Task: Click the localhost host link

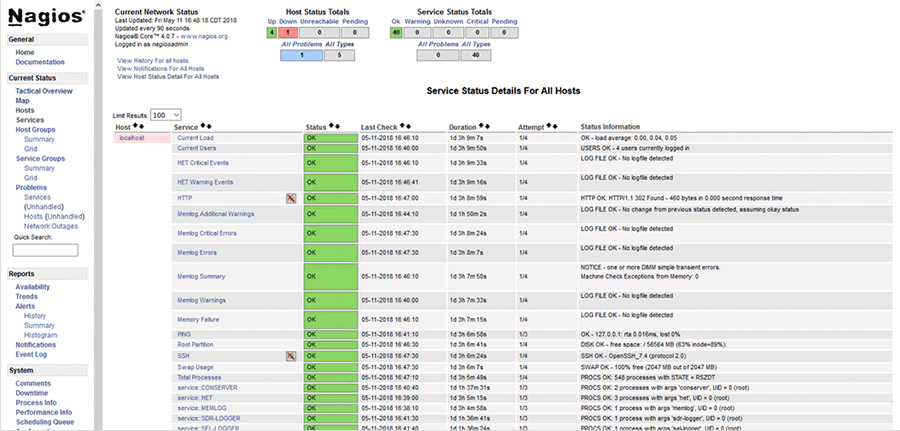Action: 132,138
